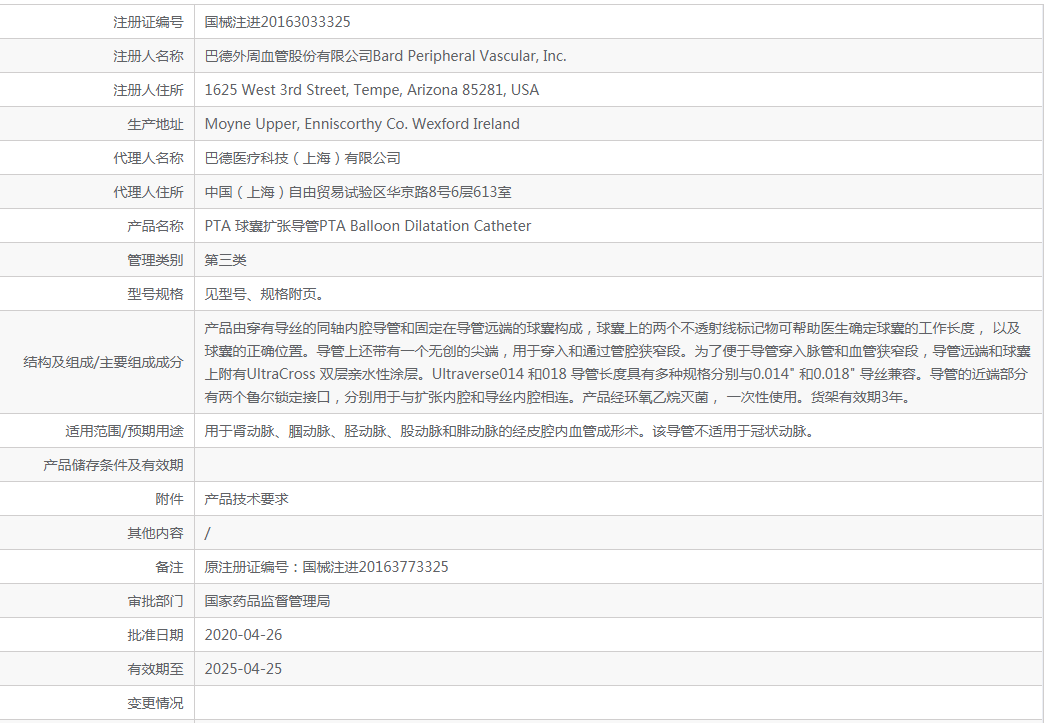Click registration number 国械注进20163033325
Viewport: 1046px width, 723px height.
[277, 22]
